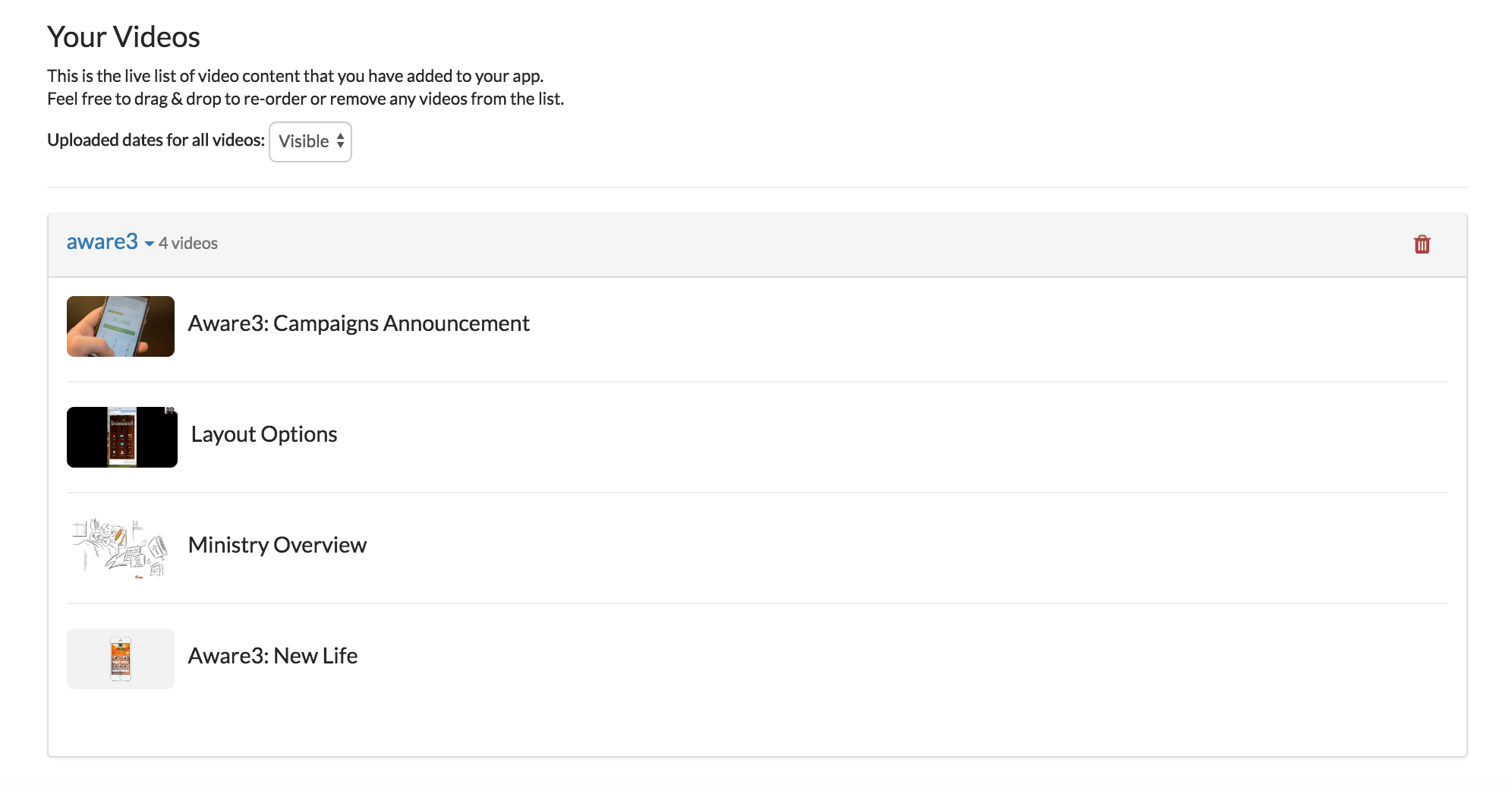This screenshot has height=791, width=1512.
Task: Select the Campaigns Announcement video thumbnail
Action: click(x=121, y=326)
